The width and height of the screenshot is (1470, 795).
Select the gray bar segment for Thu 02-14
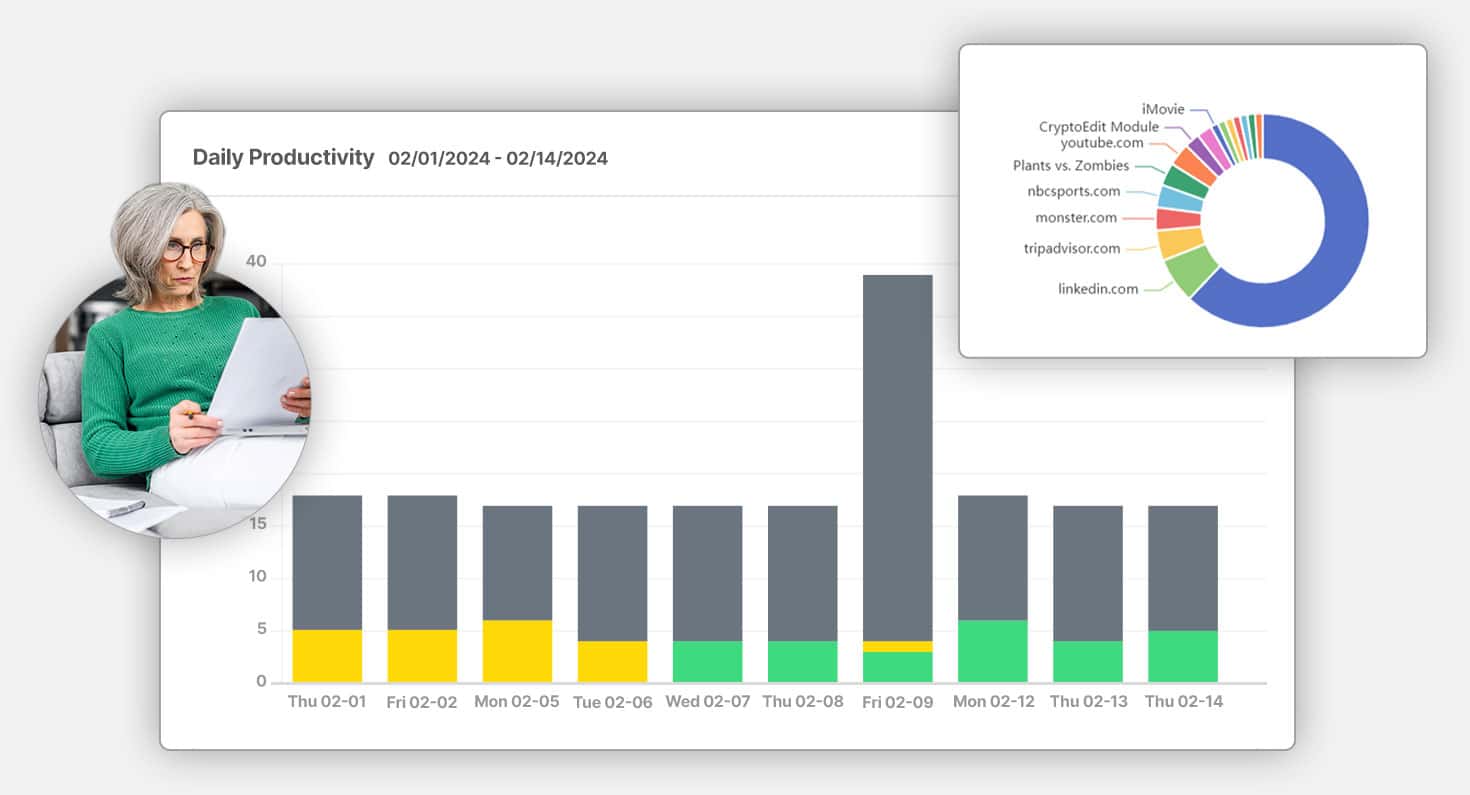tap(1183, 568)
